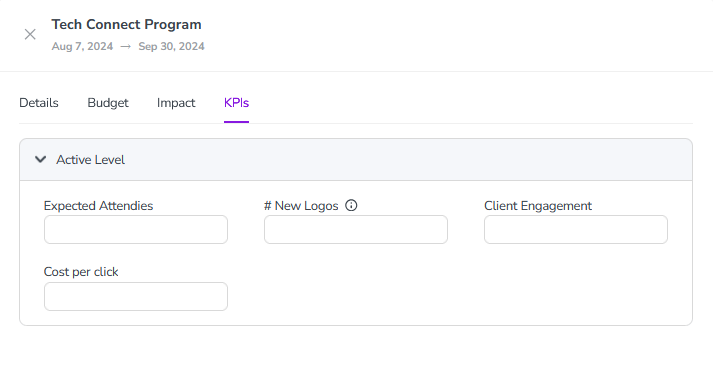
Task: Click the info icon beside # New Logos
Action: (351, 206)
